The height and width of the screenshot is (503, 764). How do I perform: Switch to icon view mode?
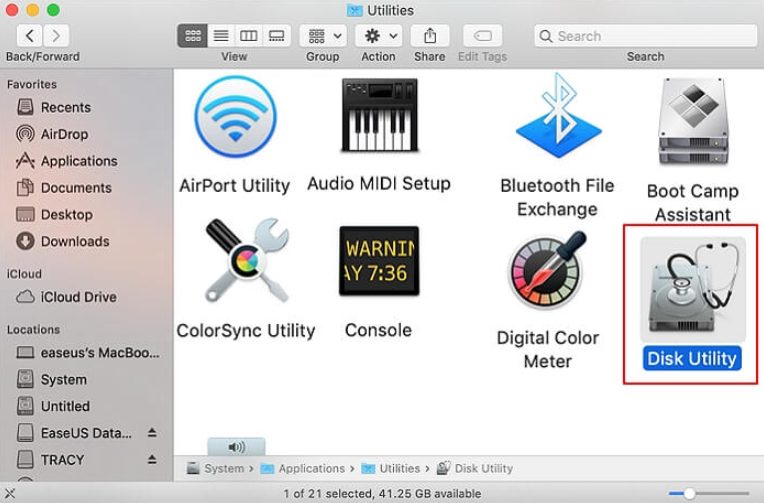192,36
